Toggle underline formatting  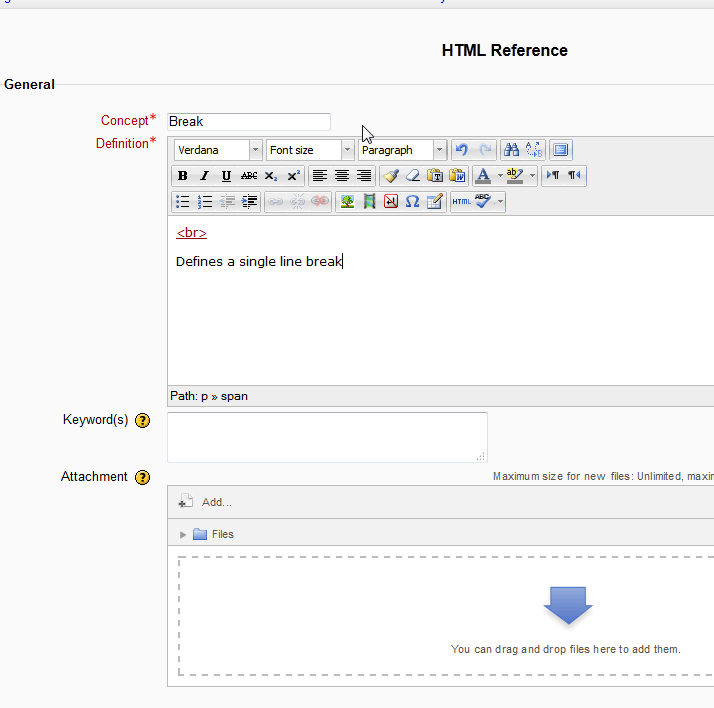(x=226, y=176)
